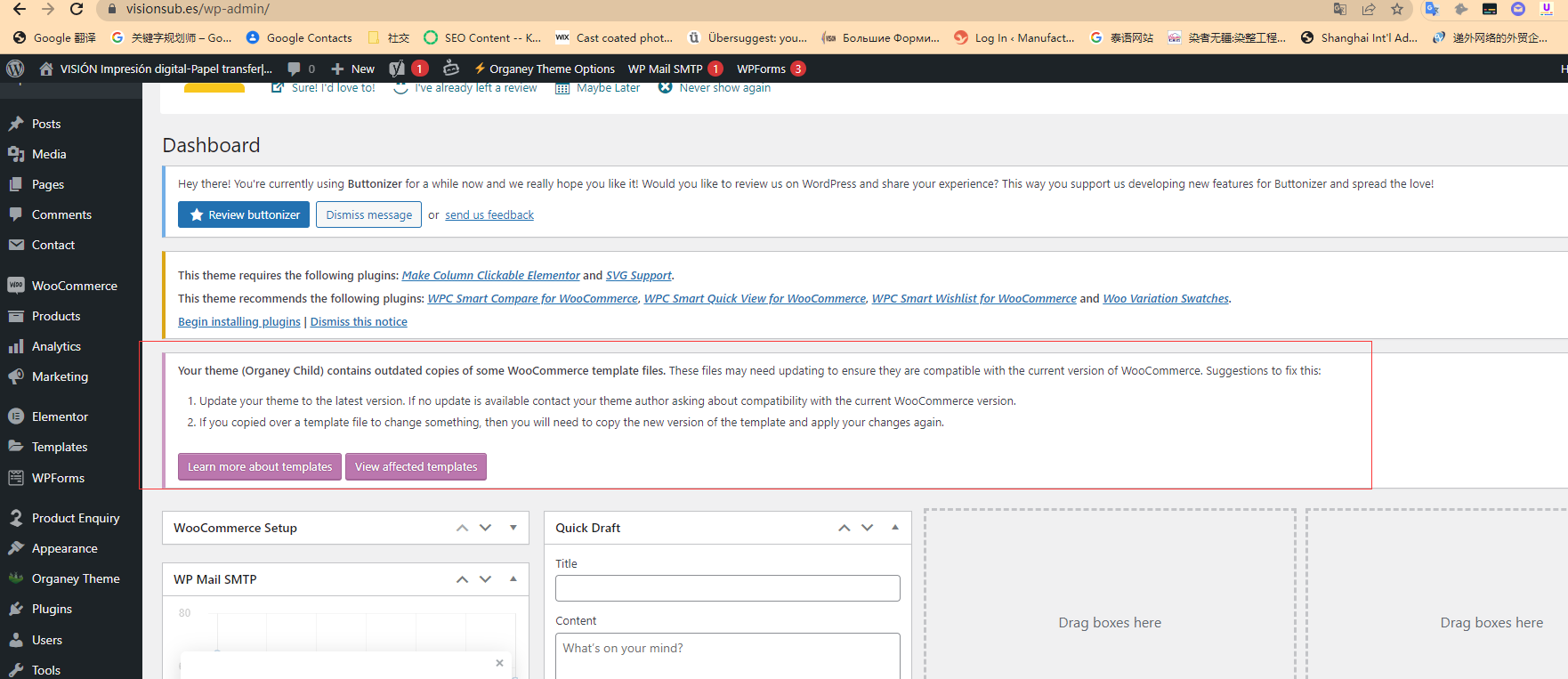
Task: Open the Google Translate extension icon
Action: click(1432, 9)
